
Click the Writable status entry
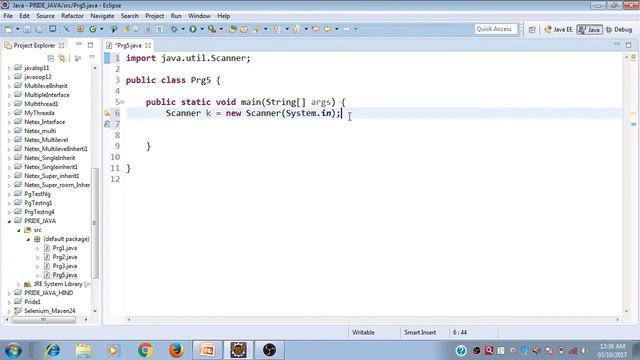363,333
